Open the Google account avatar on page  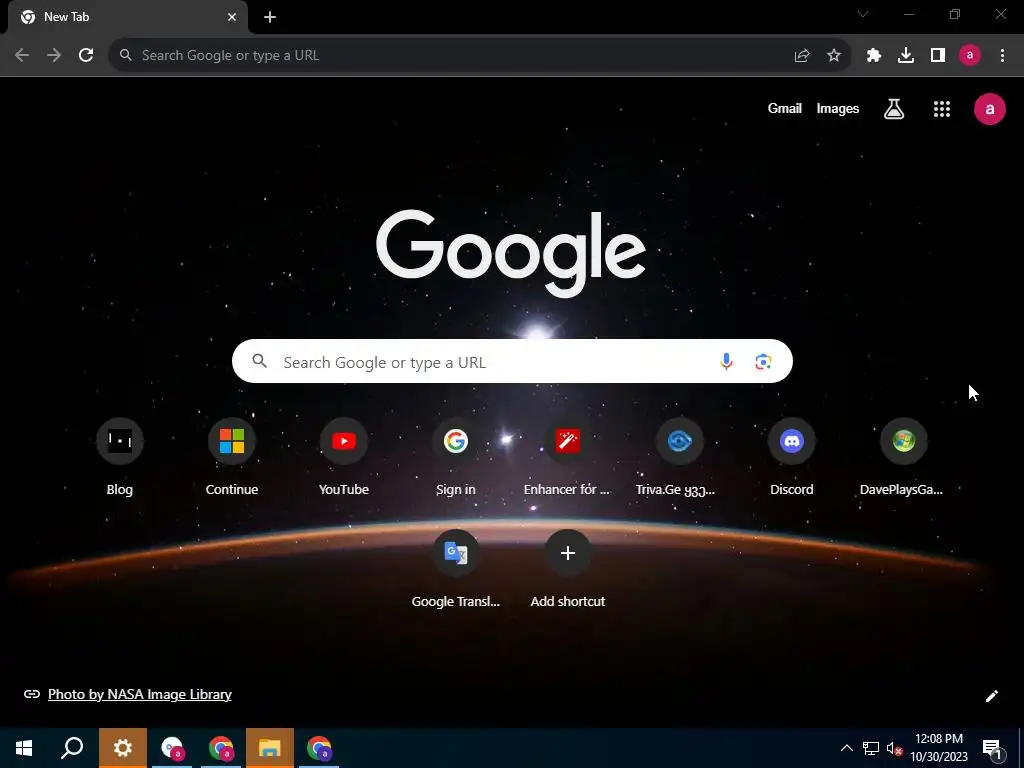click(990, 109)
